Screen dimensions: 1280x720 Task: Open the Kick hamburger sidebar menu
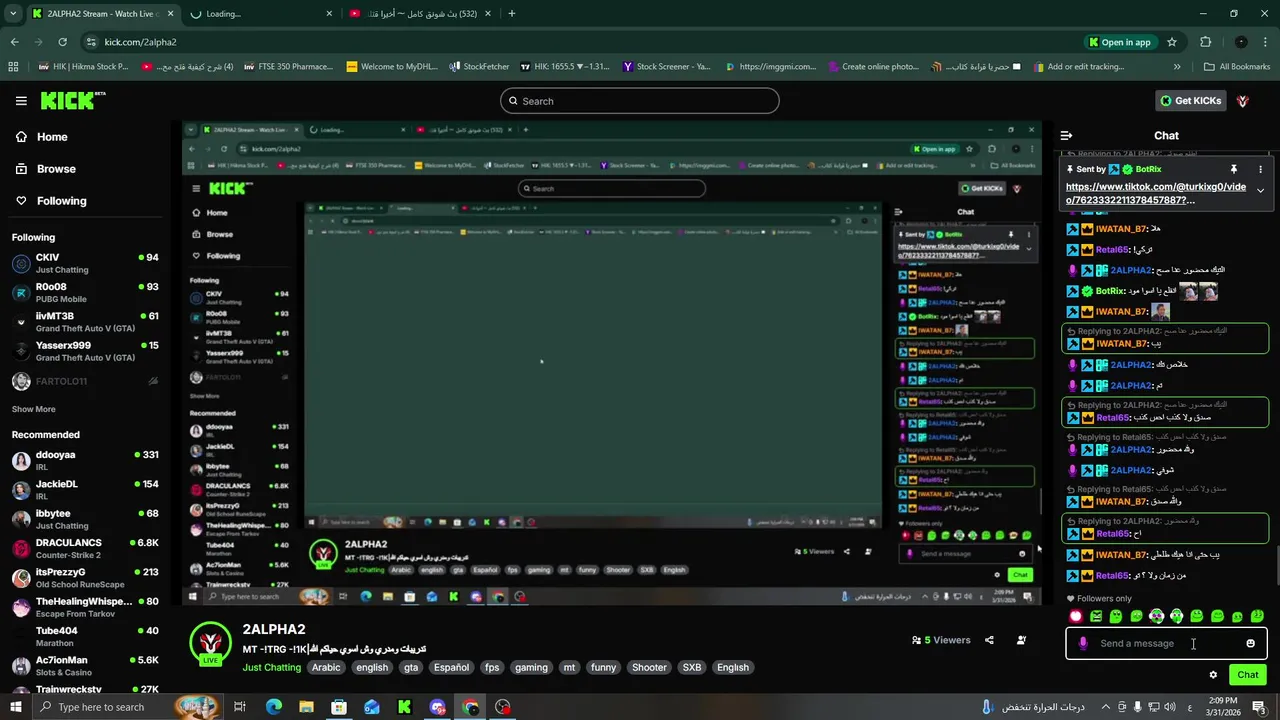[21, 101]
